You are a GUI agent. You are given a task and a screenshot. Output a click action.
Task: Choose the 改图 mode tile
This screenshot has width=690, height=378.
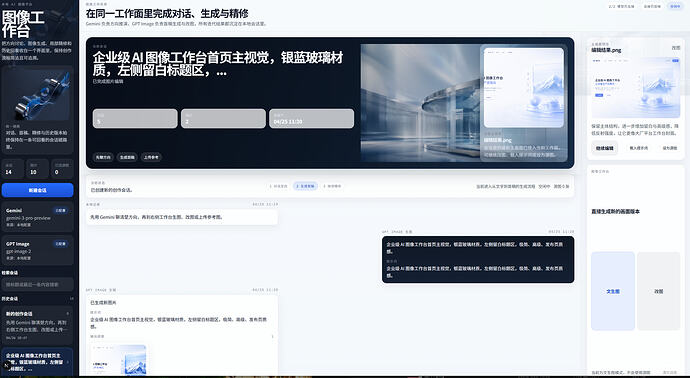[658, 291]
